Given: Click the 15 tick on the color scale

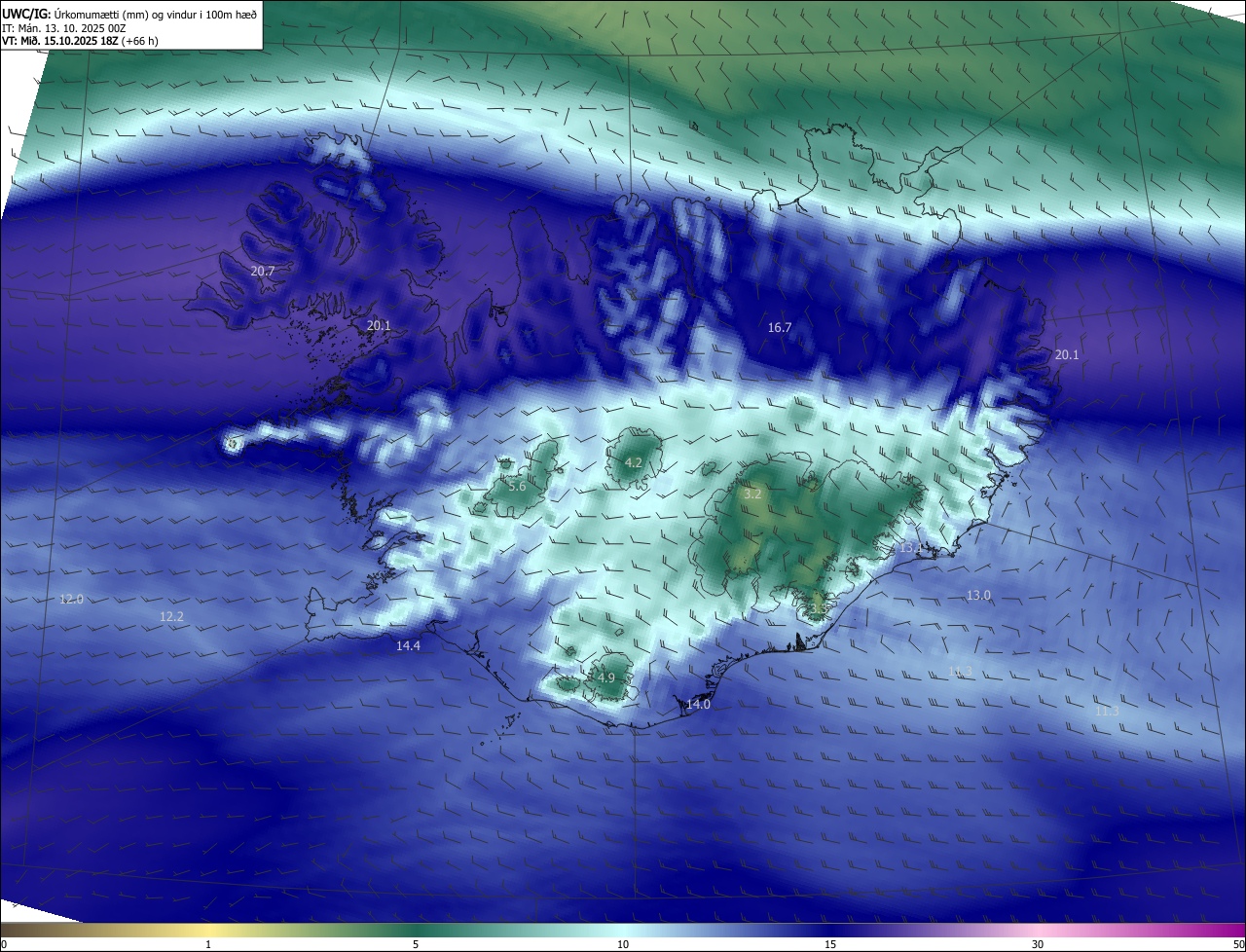Looking at the screenshot, I should pyautogui.click(x=830, y=944).
